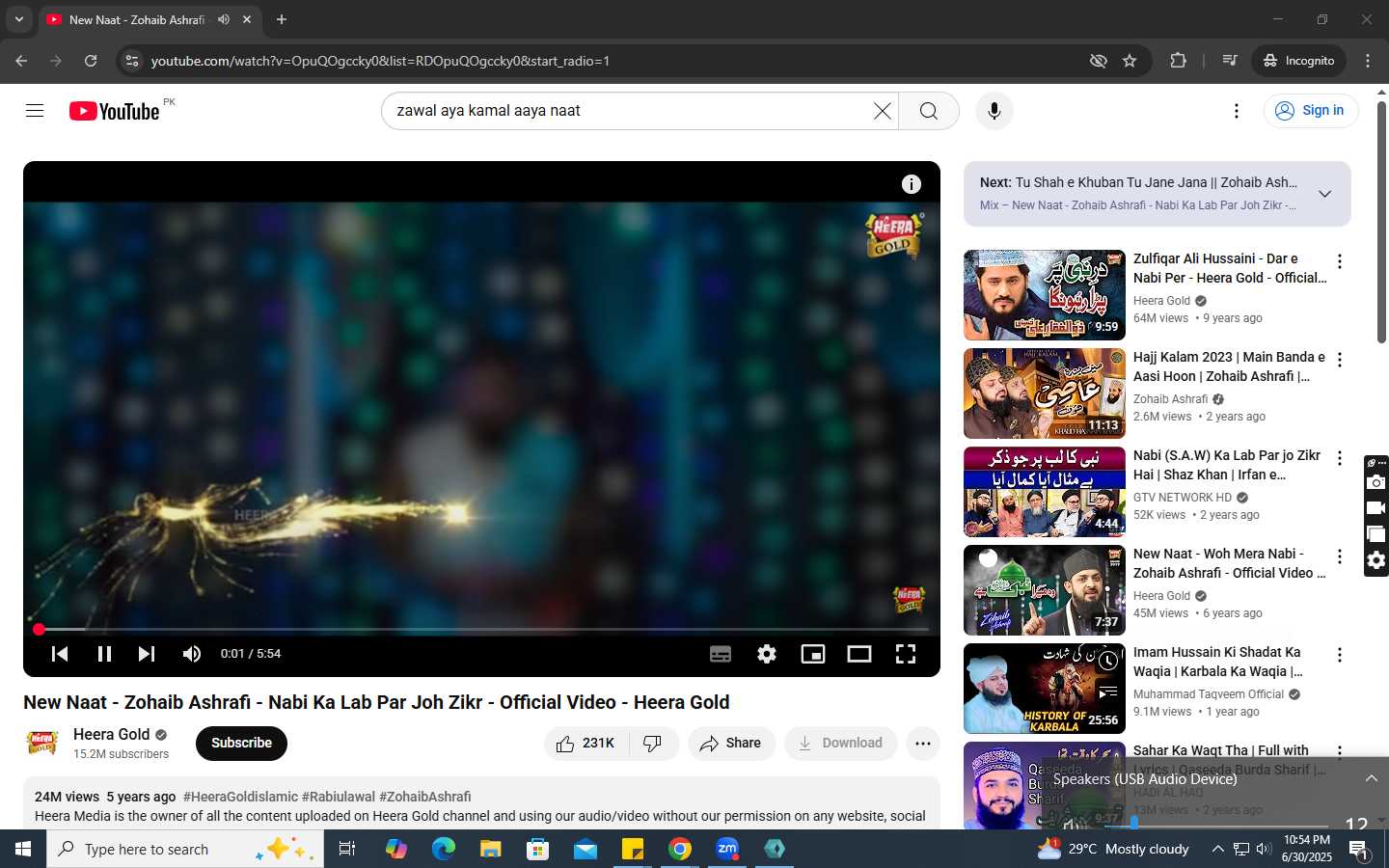Click the Download button
1389x868 pixels.
click(x=840, y=744)
